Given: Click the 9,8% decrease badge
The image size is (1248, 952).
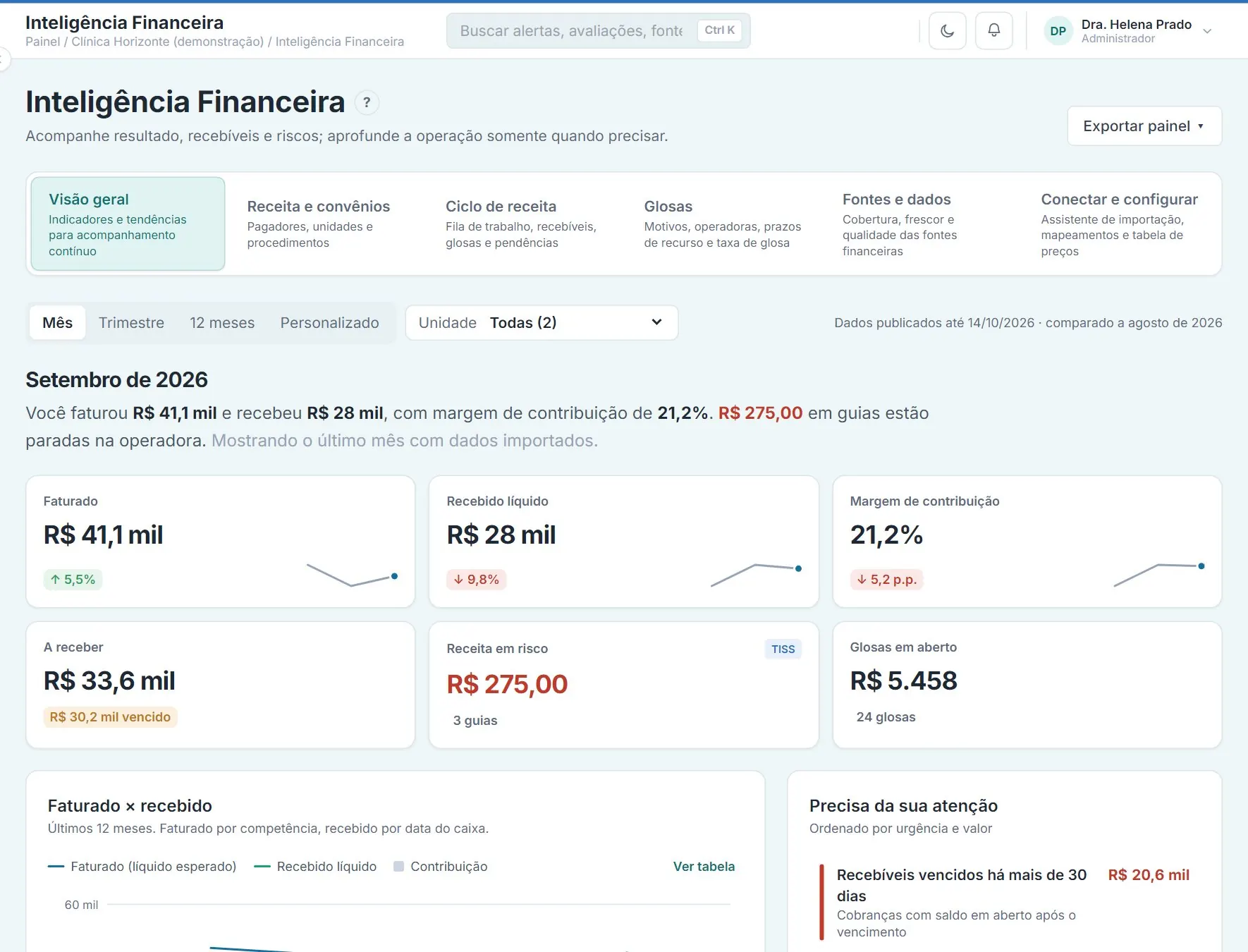Looking at the screenshot, I should [476, 580].
